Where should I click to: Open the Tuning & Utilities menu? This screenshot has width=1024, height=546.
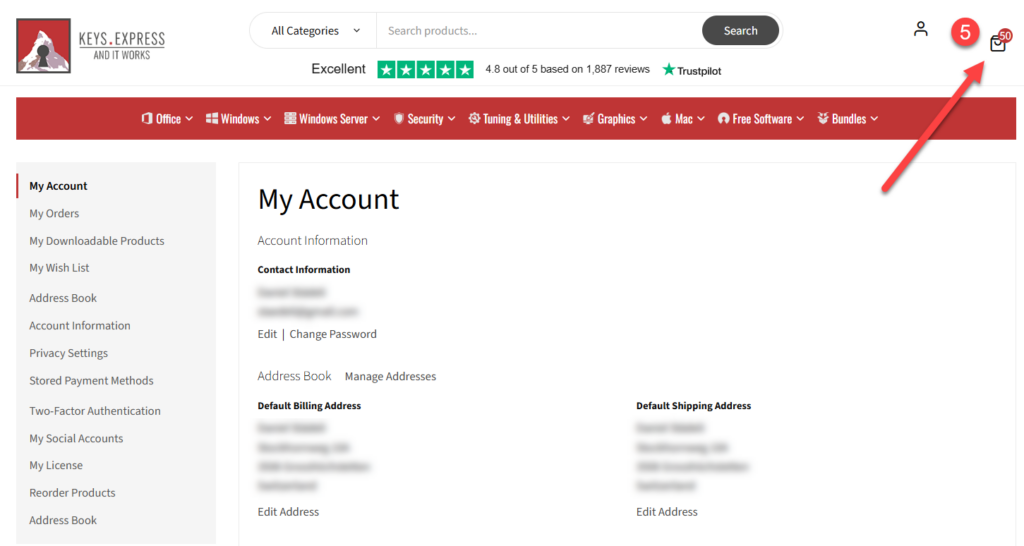[519, 119]
